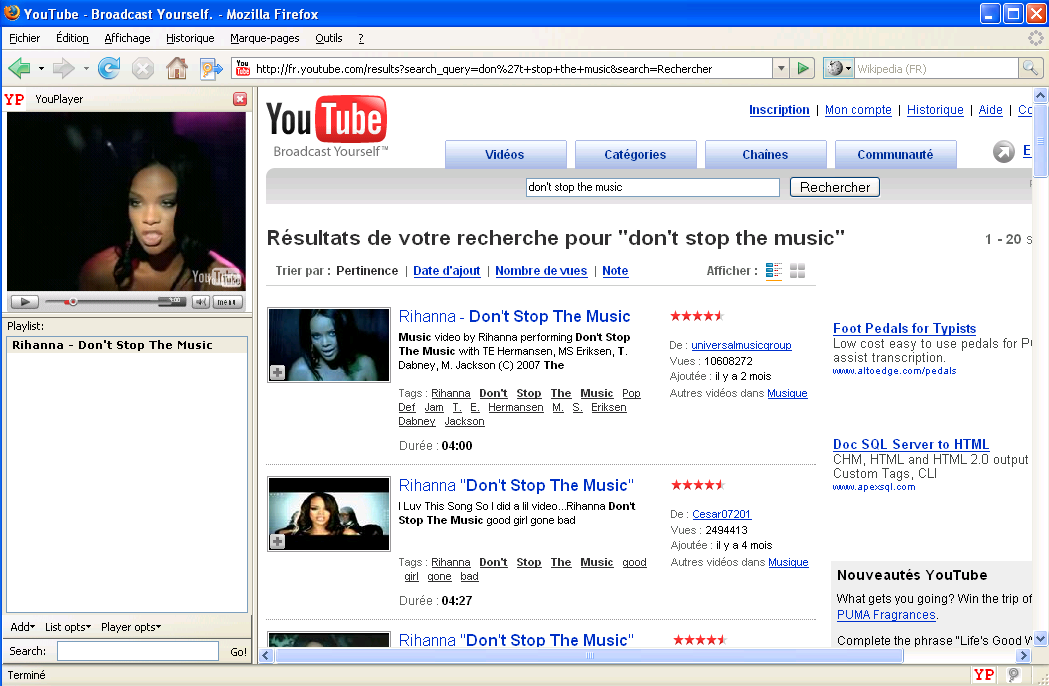This screenshot has height=686, width=1049.
Task: Open the forward button history dropdown
Action: click(86, 68)
